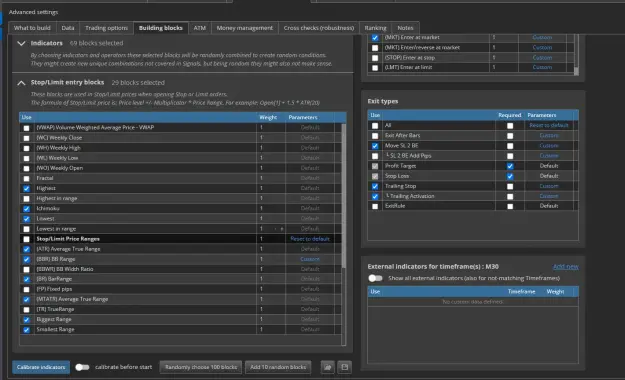Uncheck the Lowest block checkbox
The height and width of the screenshot is (380, 625).
pos(26,219)
